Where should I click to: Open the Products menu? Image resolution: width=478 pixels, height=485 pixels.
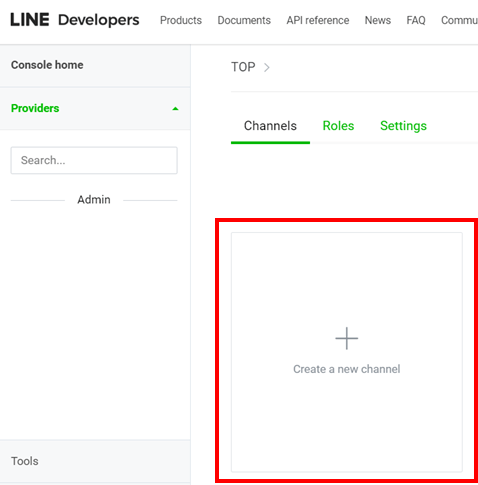181,20
